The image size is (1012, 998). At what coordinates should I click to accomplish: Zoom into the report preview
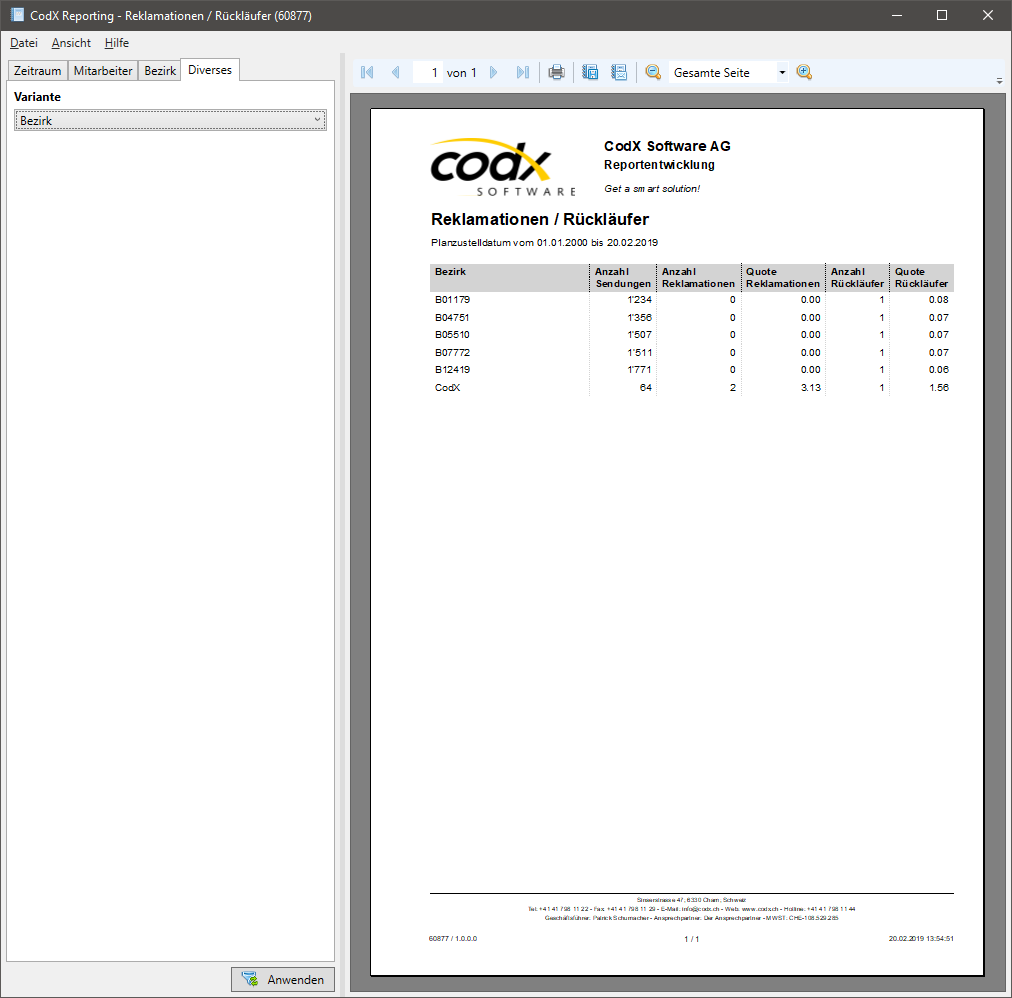tap(804, 72)
